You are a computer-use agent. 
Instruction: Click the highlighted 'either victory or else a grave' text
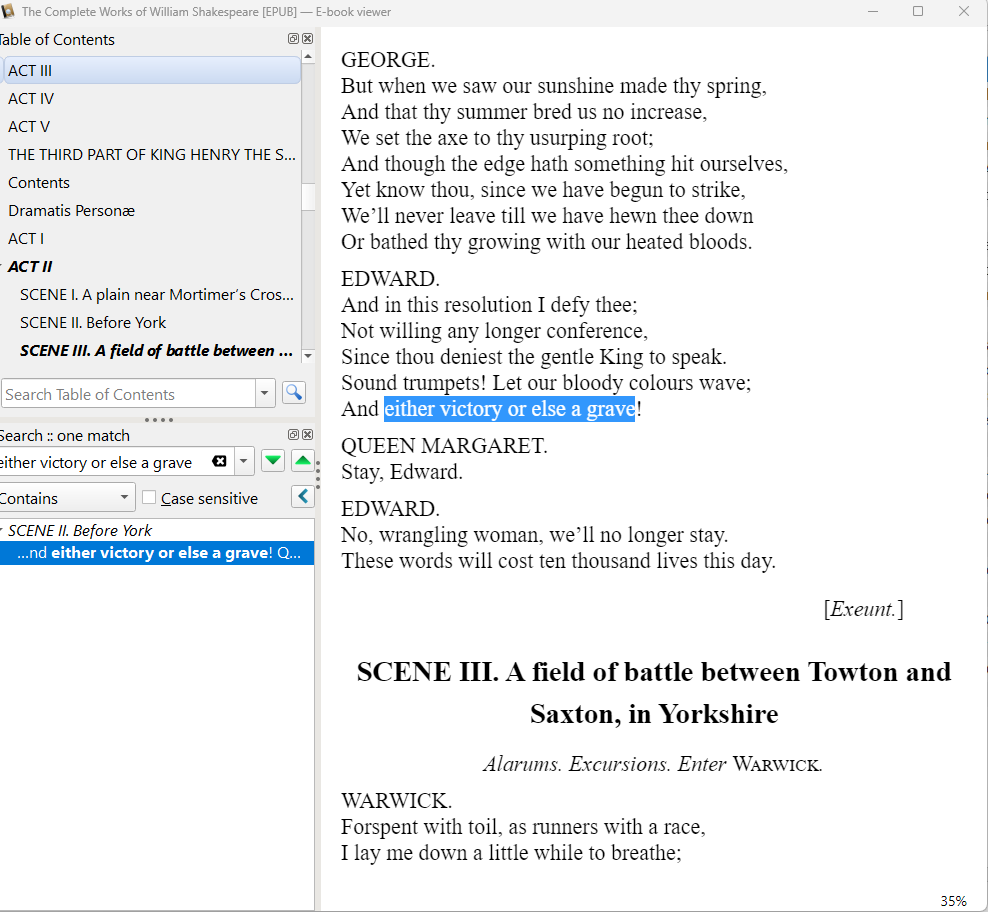tap(509, 409)
